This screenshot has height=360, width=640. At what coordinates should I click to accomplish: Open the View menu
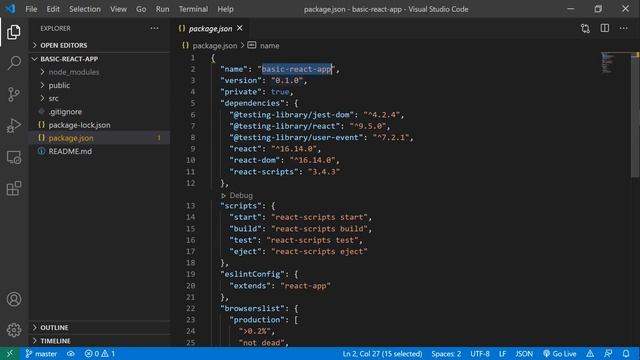tap(118, 9)
